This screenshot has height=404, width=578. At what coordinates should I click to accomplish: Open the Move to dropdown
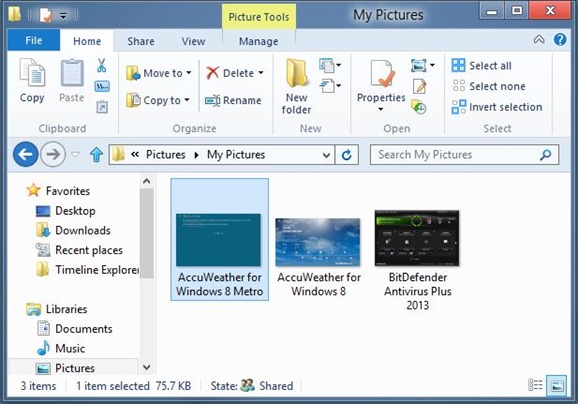click(x=189, y=73)
